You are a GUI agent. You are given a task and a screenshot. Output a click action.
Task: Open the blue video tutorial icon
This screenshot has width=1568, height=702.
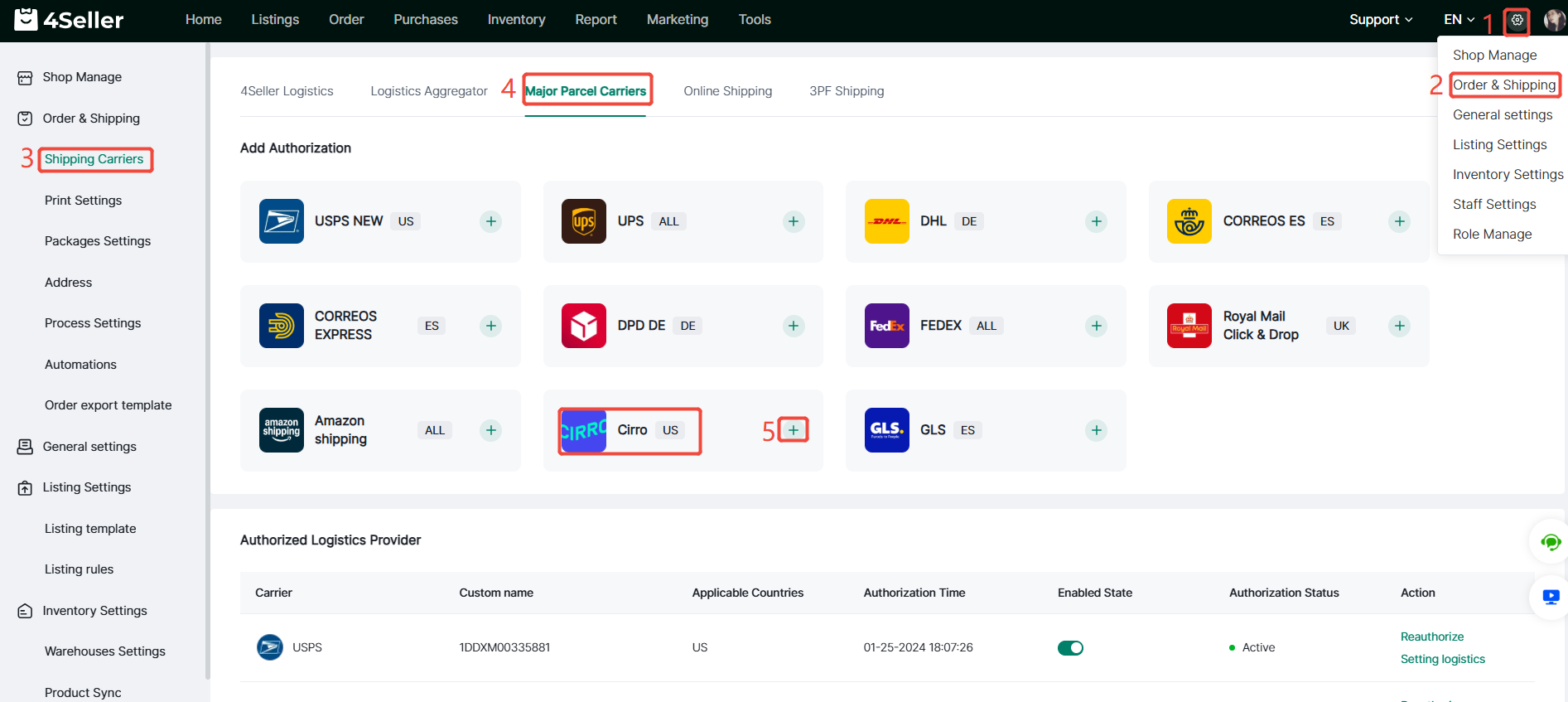(1551, 597)
